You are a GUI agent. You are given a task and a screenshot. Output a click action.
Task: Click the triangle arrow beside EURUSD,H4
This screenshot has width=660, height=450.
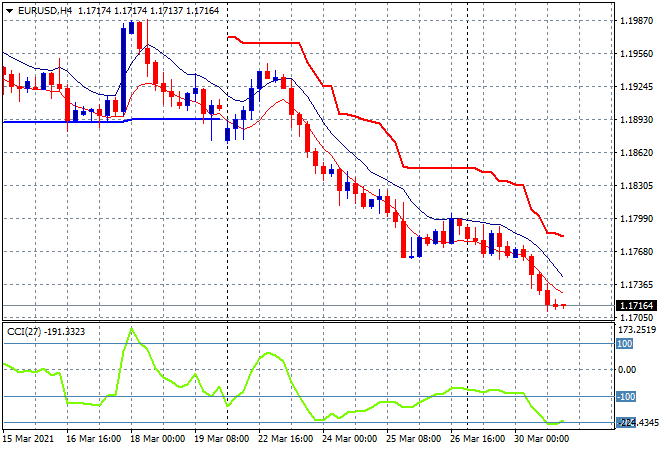pos(9,10)
